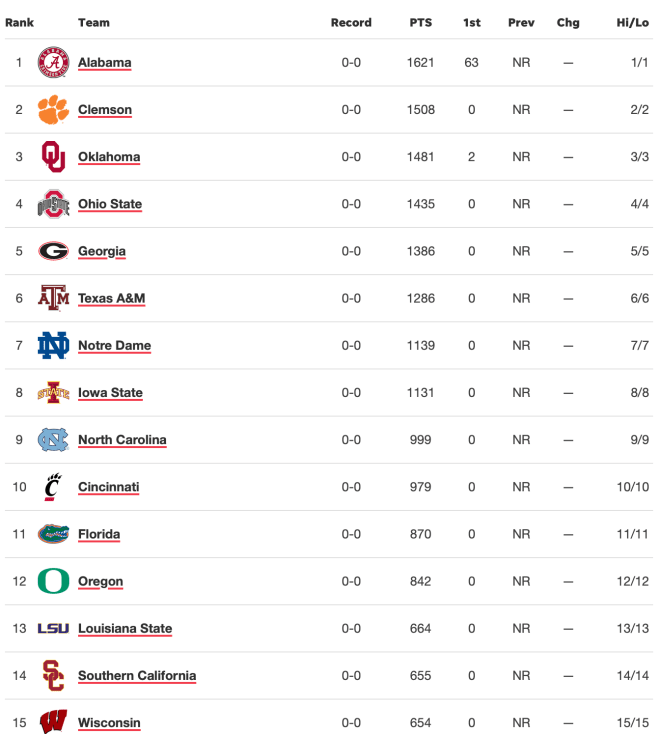Open the Notre Dame team link

point(115,345)
